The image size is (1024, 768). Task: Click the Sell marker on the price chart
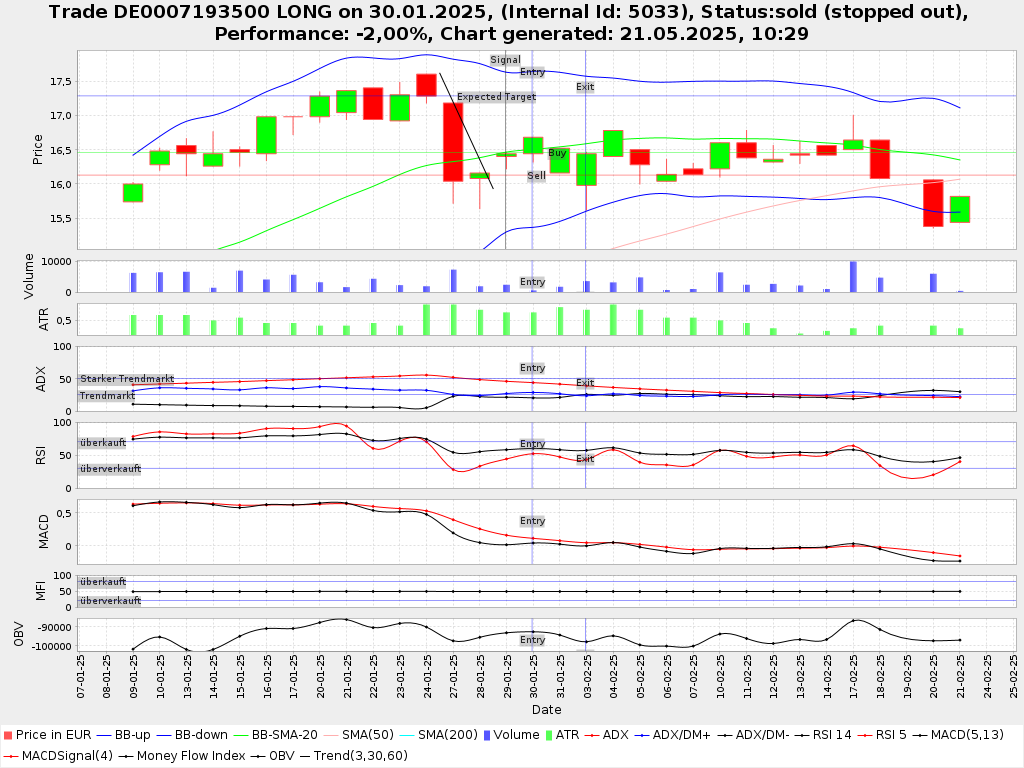point(537,175)
